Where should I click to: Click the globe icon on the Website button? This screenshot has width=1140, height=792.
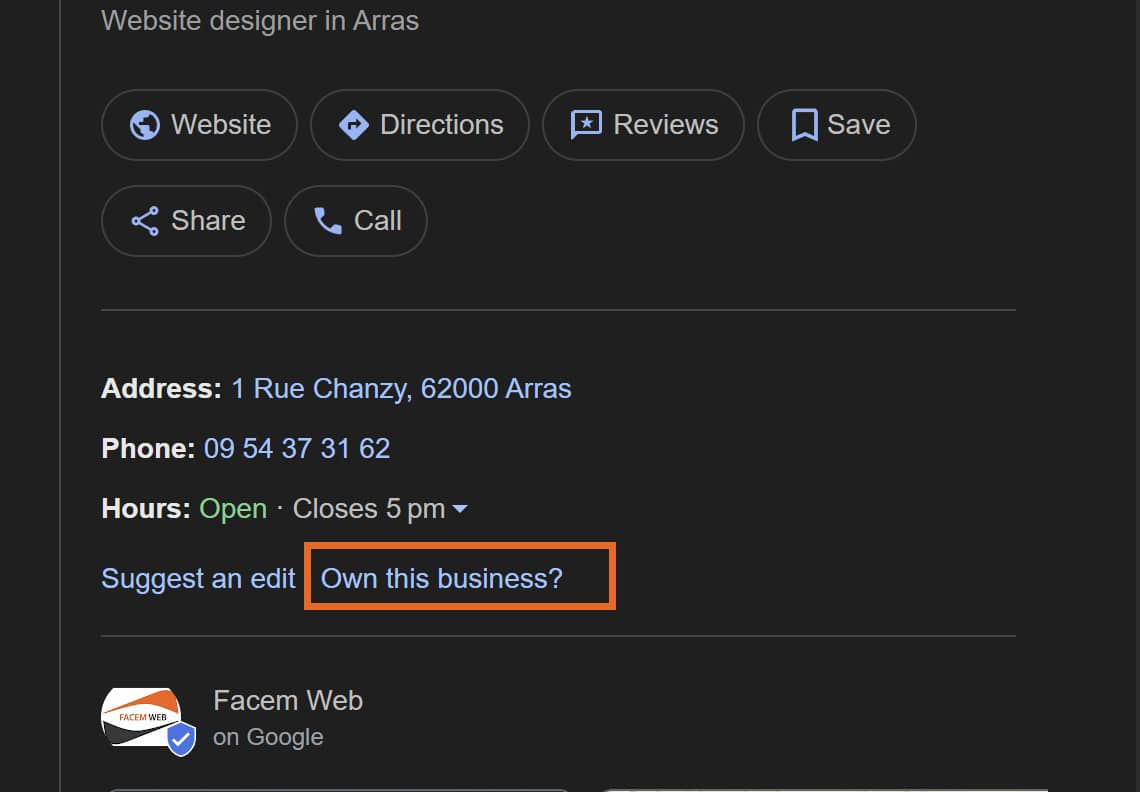point(143,125)
